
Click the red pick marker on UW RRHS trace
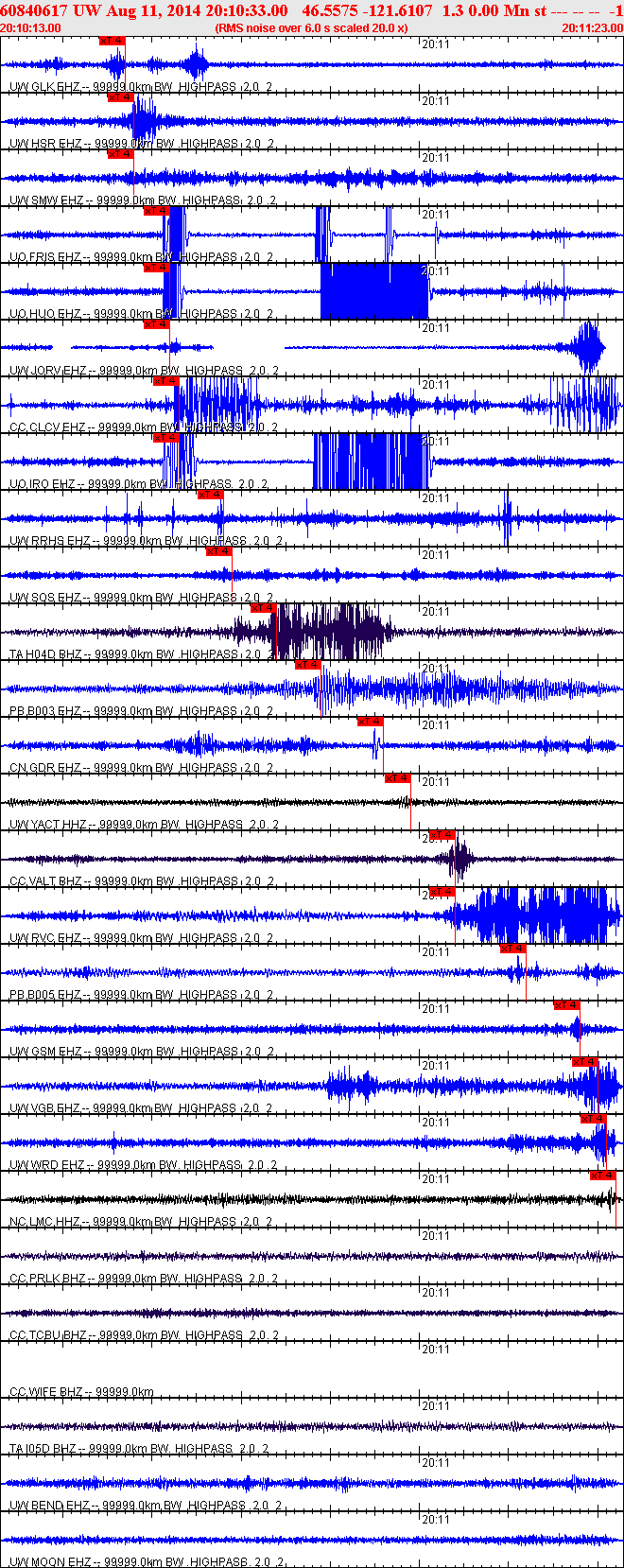pyautogui.click(x=210, y=495)
